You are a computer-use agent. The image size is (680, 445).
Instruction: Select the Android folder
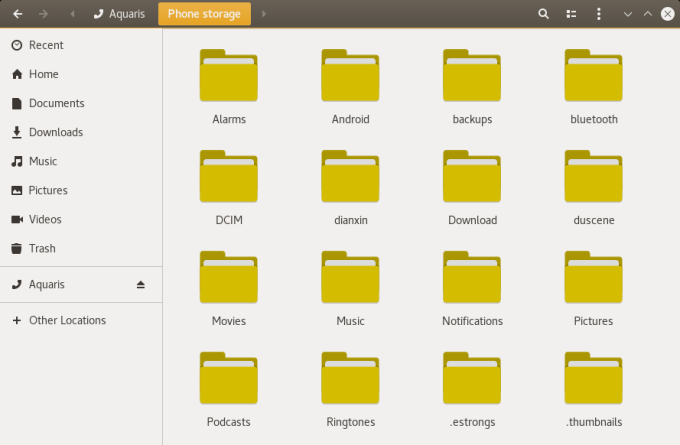pos(350,76)
